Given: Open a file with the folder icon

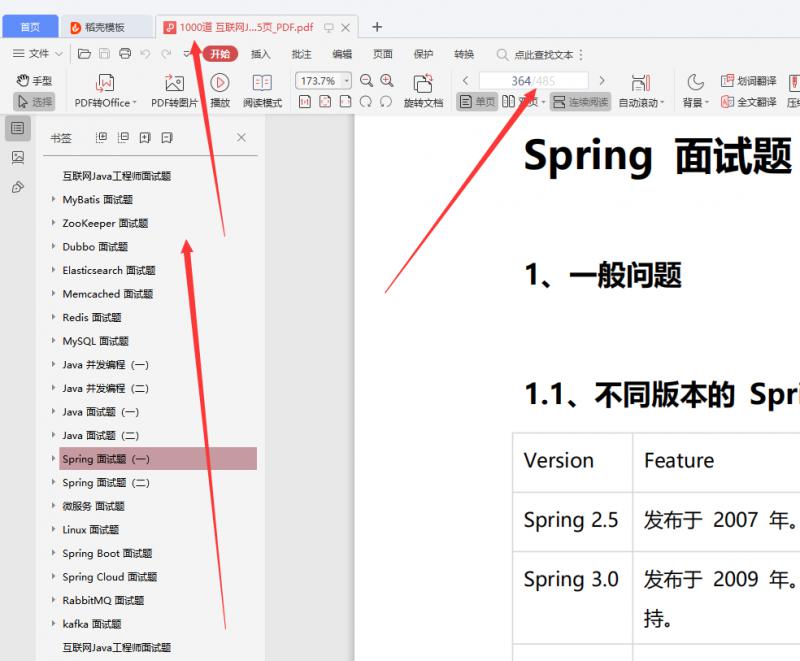Looking at the screenshot, I should [x=84, y=54].
